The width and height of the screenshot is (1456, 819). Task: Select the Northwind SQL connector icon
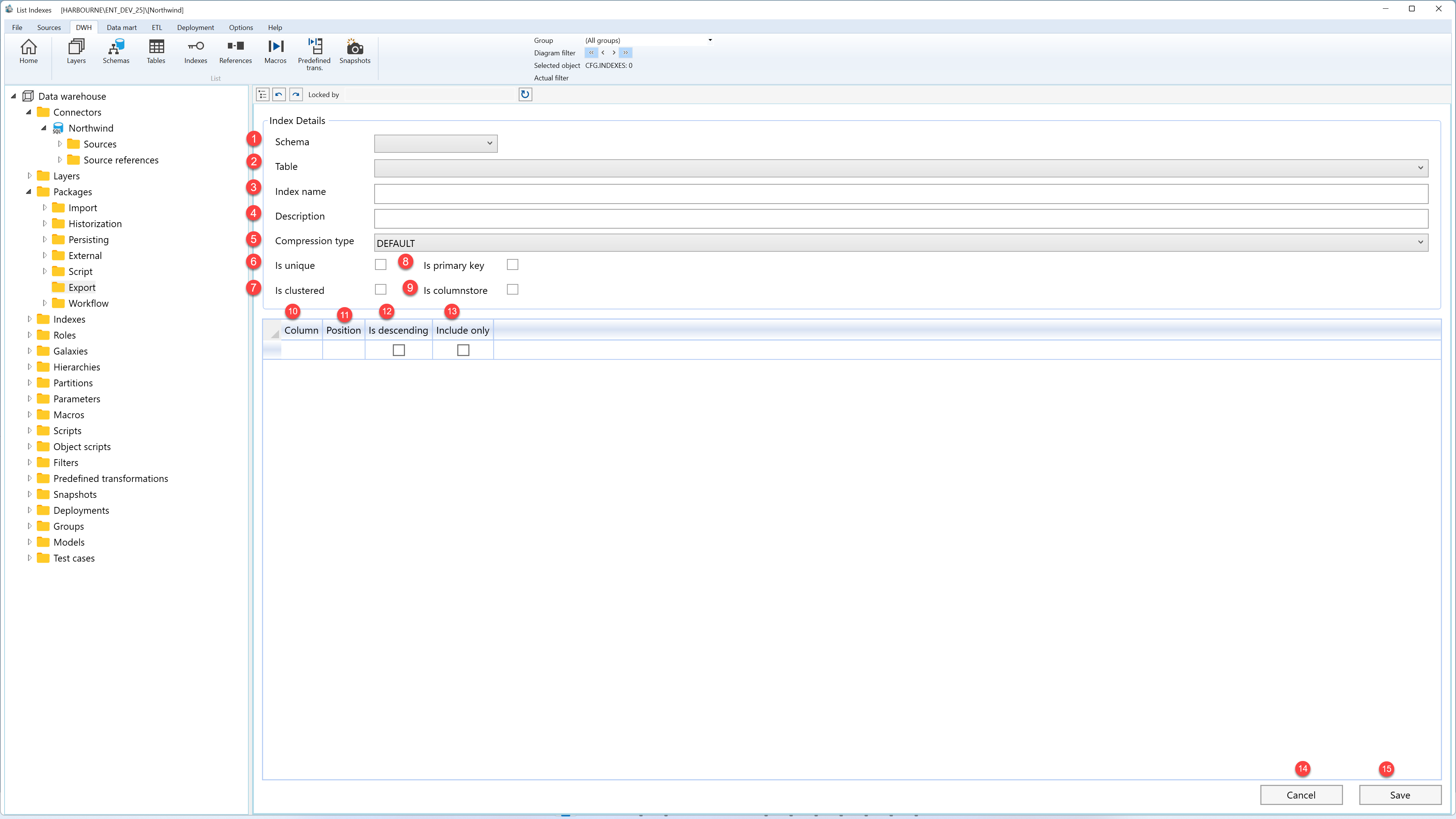pyautogui.click(x=58, y=128)
